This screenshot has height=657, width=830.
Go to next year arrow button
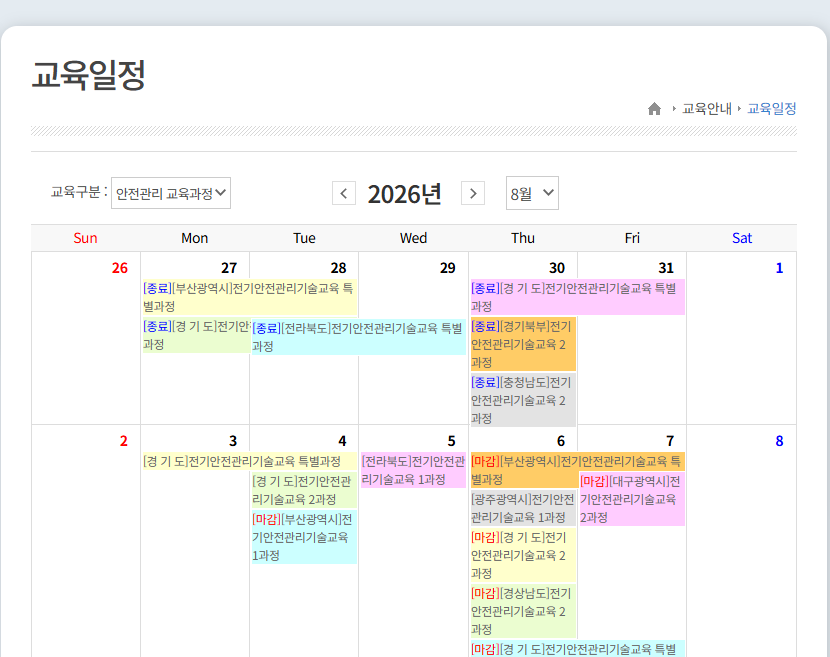(x=473, y=193)
